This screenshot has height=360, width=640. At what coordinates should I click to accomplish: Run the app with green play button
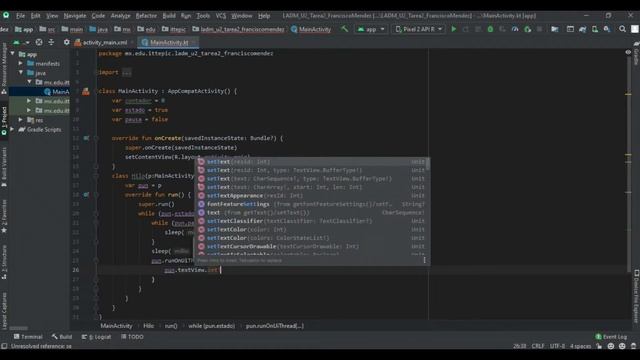pos(453,29)
